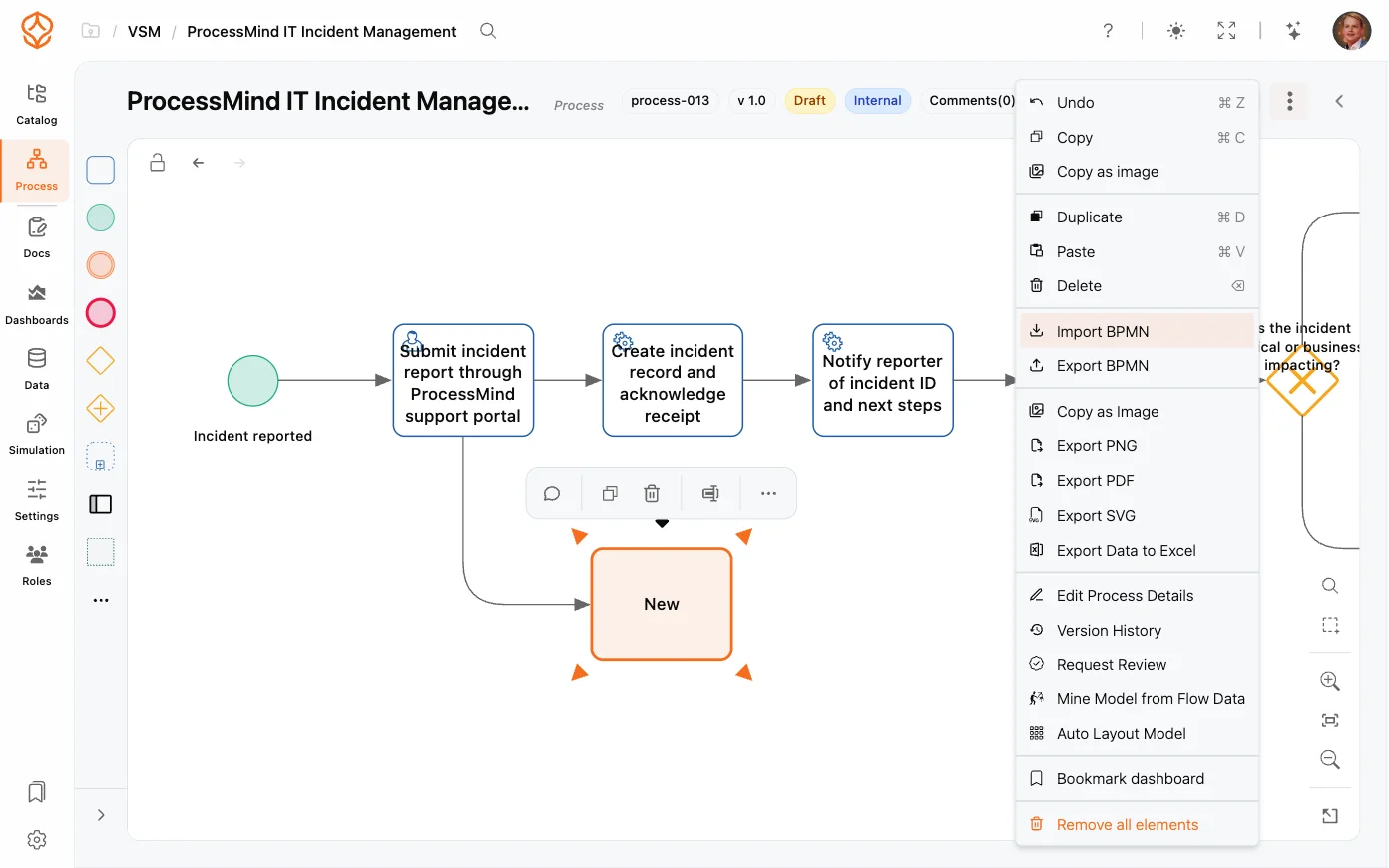Click the VSM breadcrumb link
1389x868 pixels.
coord(144,32)
